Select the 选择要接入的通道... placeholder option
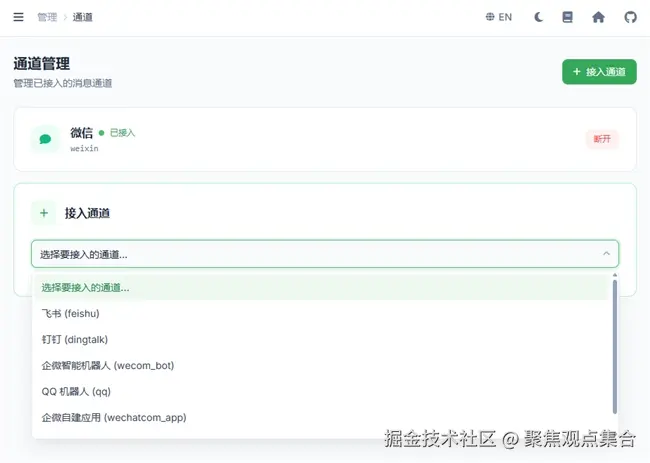The width and height of the screenshot is (650, 463). 321,287
